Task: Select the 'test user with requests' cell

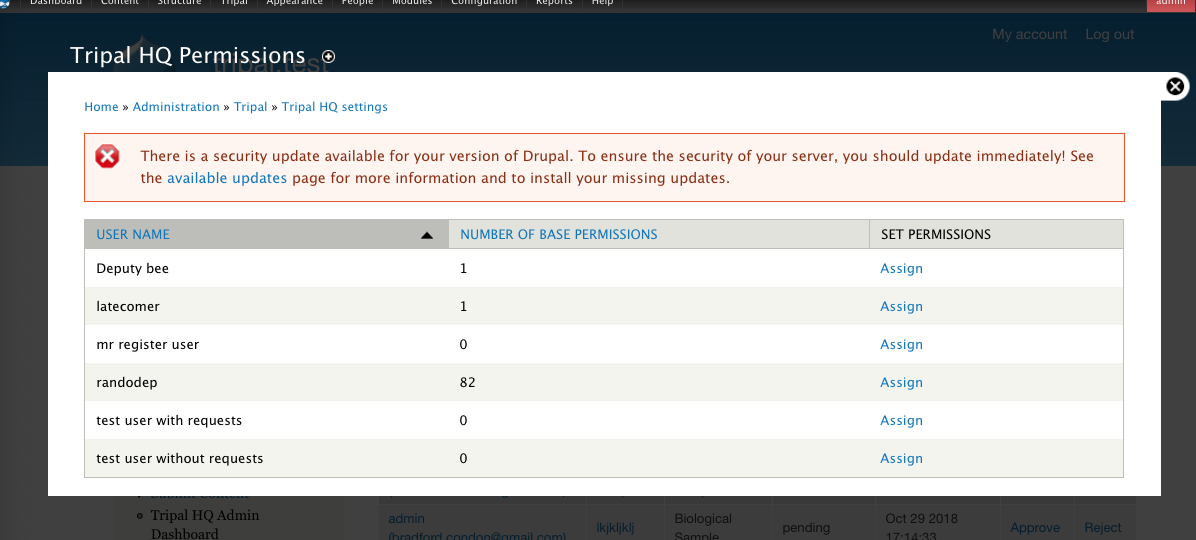Action: point(267,421)
